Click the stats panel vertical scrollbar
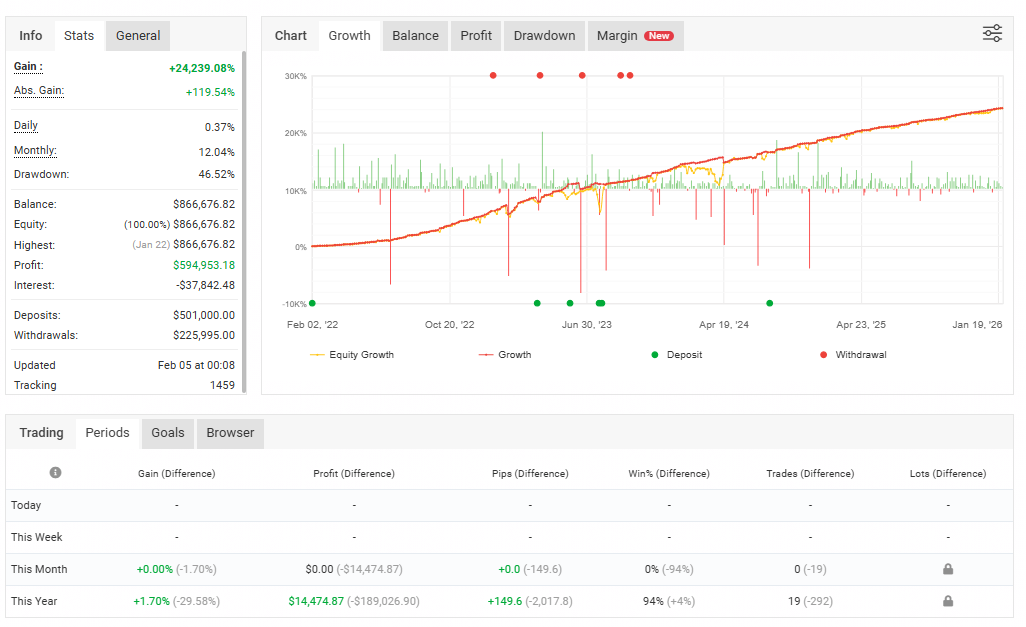This screenshot has width=1026, height=627. click(x=245, y=220)
